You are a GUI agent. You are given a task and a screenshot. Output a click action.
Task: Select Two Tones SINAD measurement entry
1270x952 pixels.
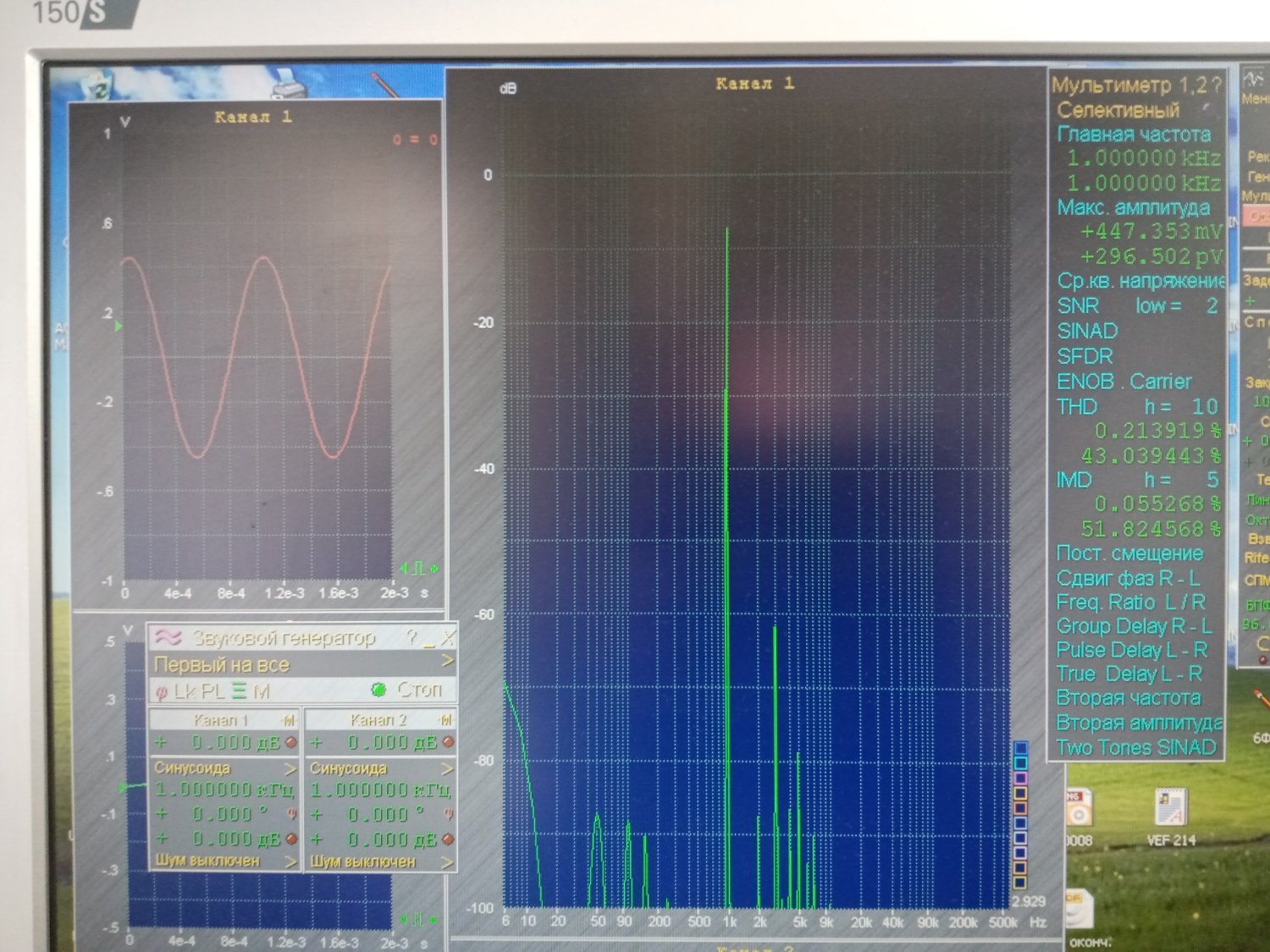coord(1135,748)
